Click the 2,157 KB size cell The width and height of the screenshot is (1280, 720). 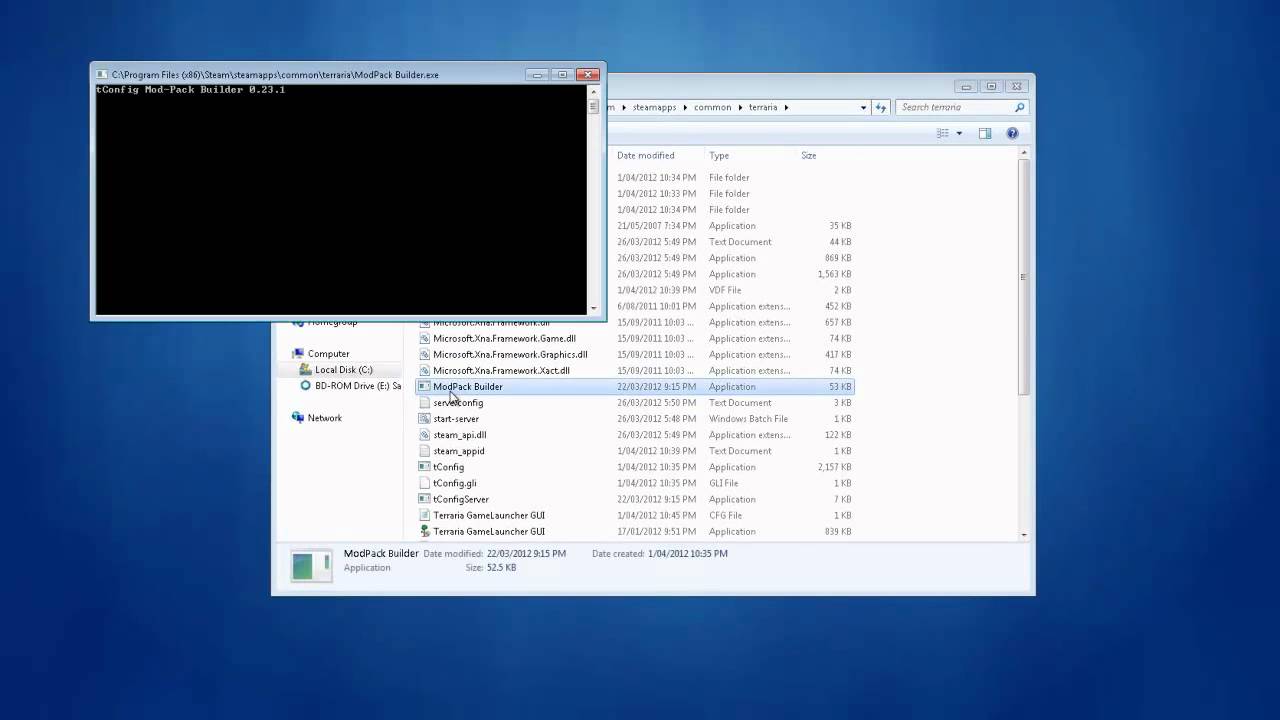click(834, 467)
